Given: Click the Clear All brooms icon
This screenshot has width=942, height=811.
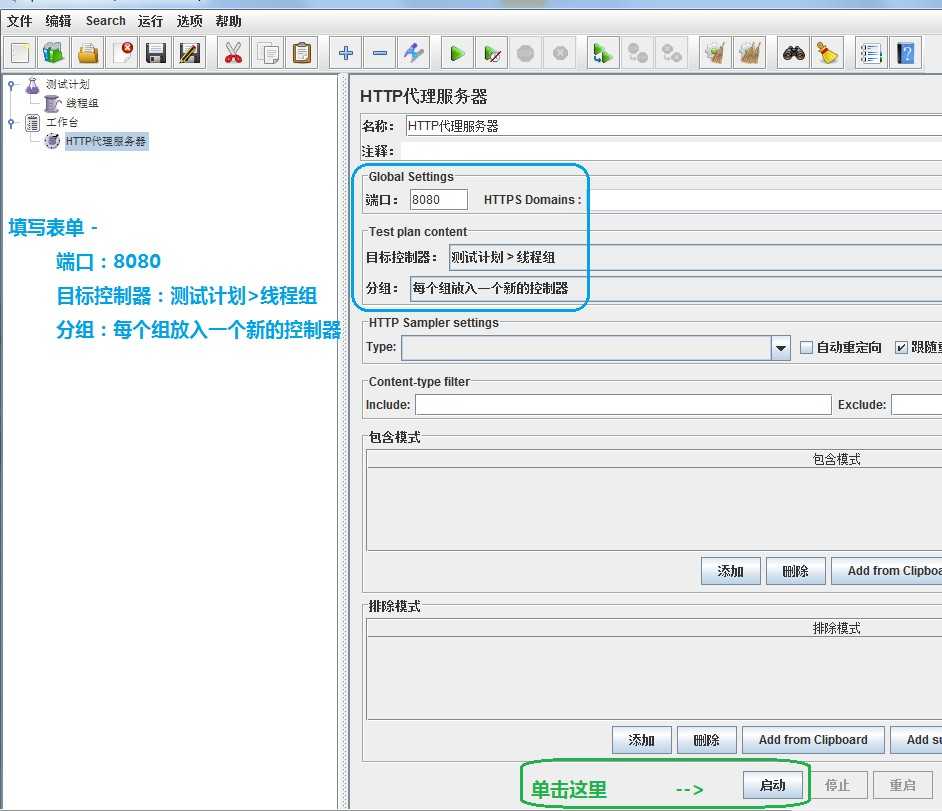Looking at the screenshot, I should point(749,53).
